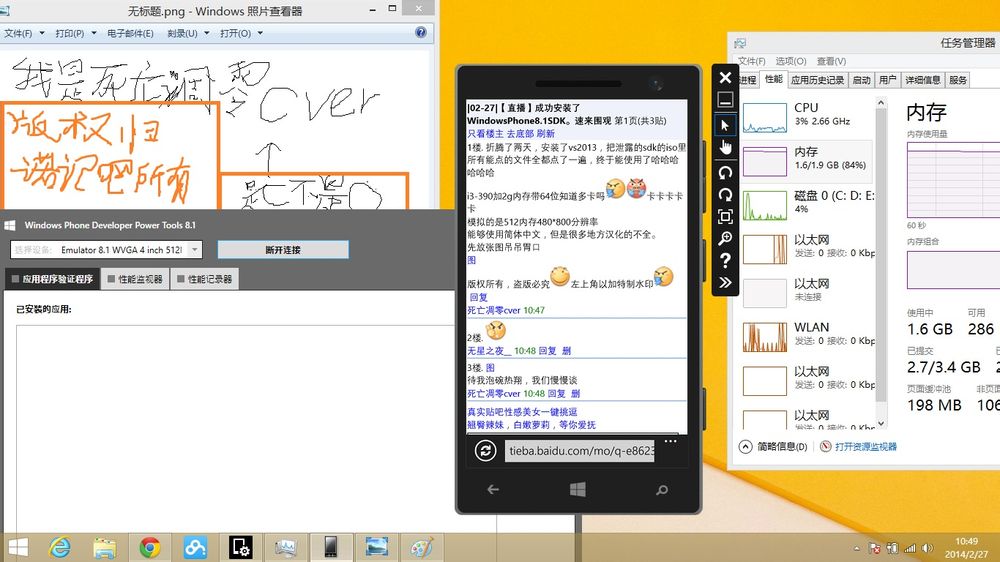Open 打开资源监视器 link
This screenshot has width=1000, height=562.
click(859, 447)
